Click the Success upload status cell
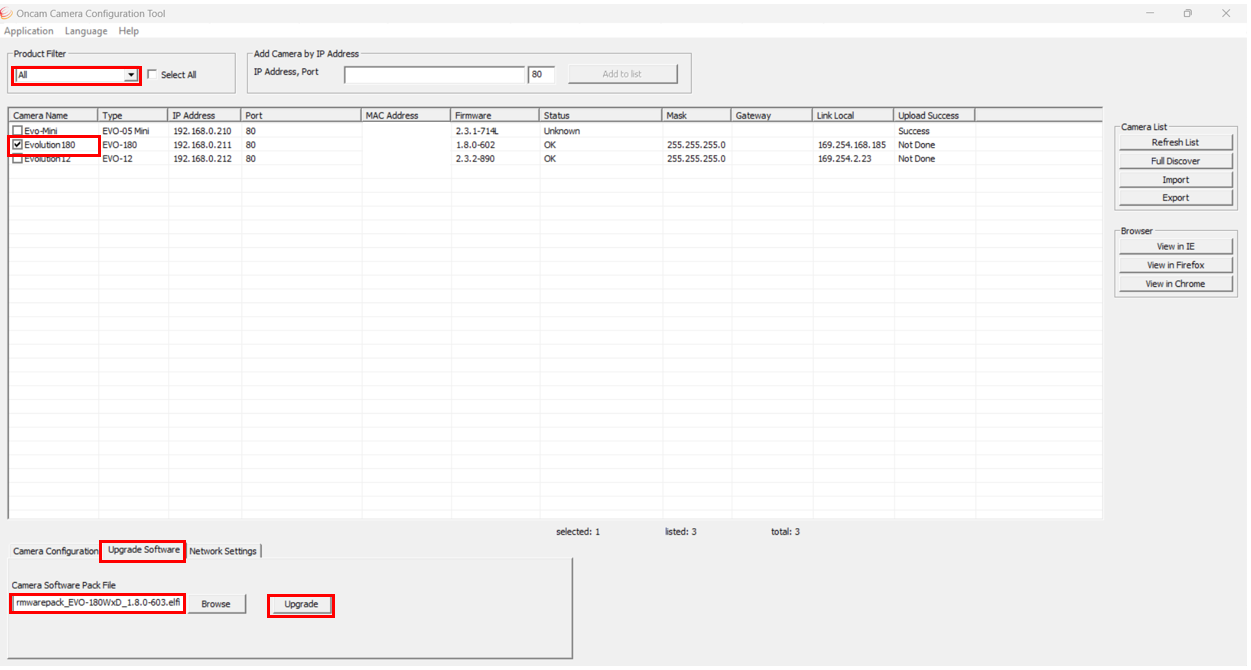The image size is (1251, 670). [x=914, y=131]
